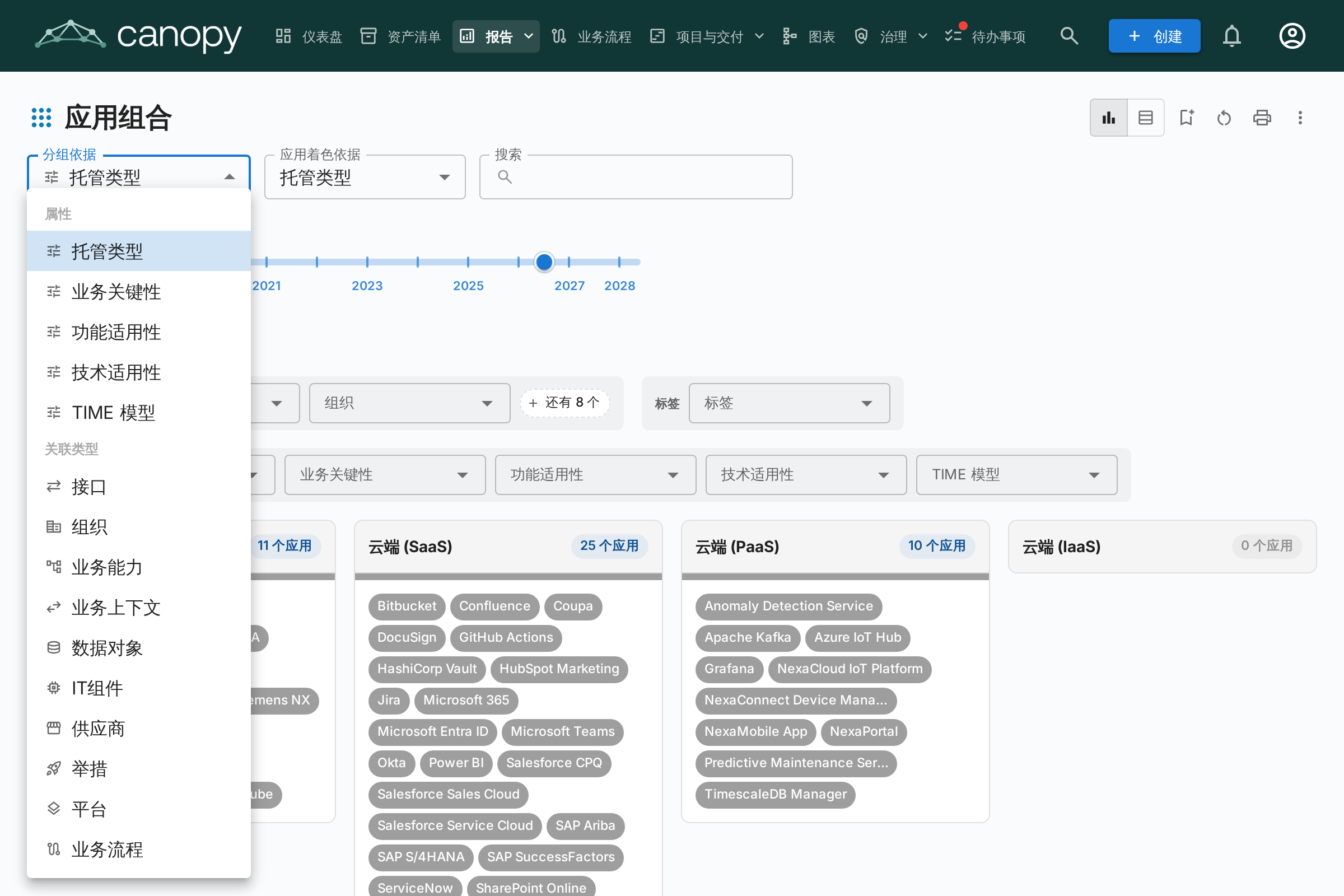Open 图表 in navigation
The height and width of the screenshot is (896, 1344).
coord(809,36)
